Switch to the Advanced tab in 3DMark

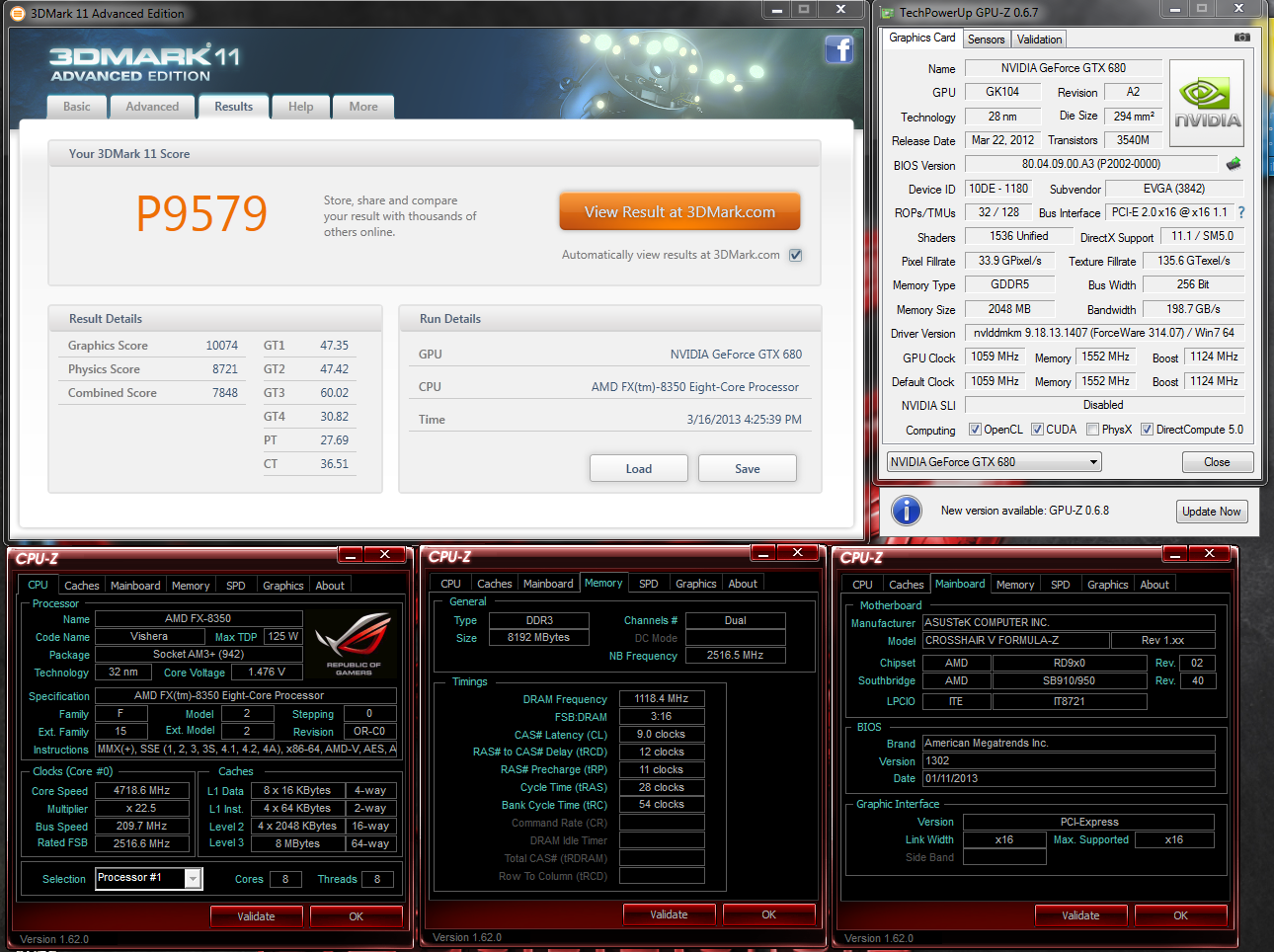pos(152,107)
